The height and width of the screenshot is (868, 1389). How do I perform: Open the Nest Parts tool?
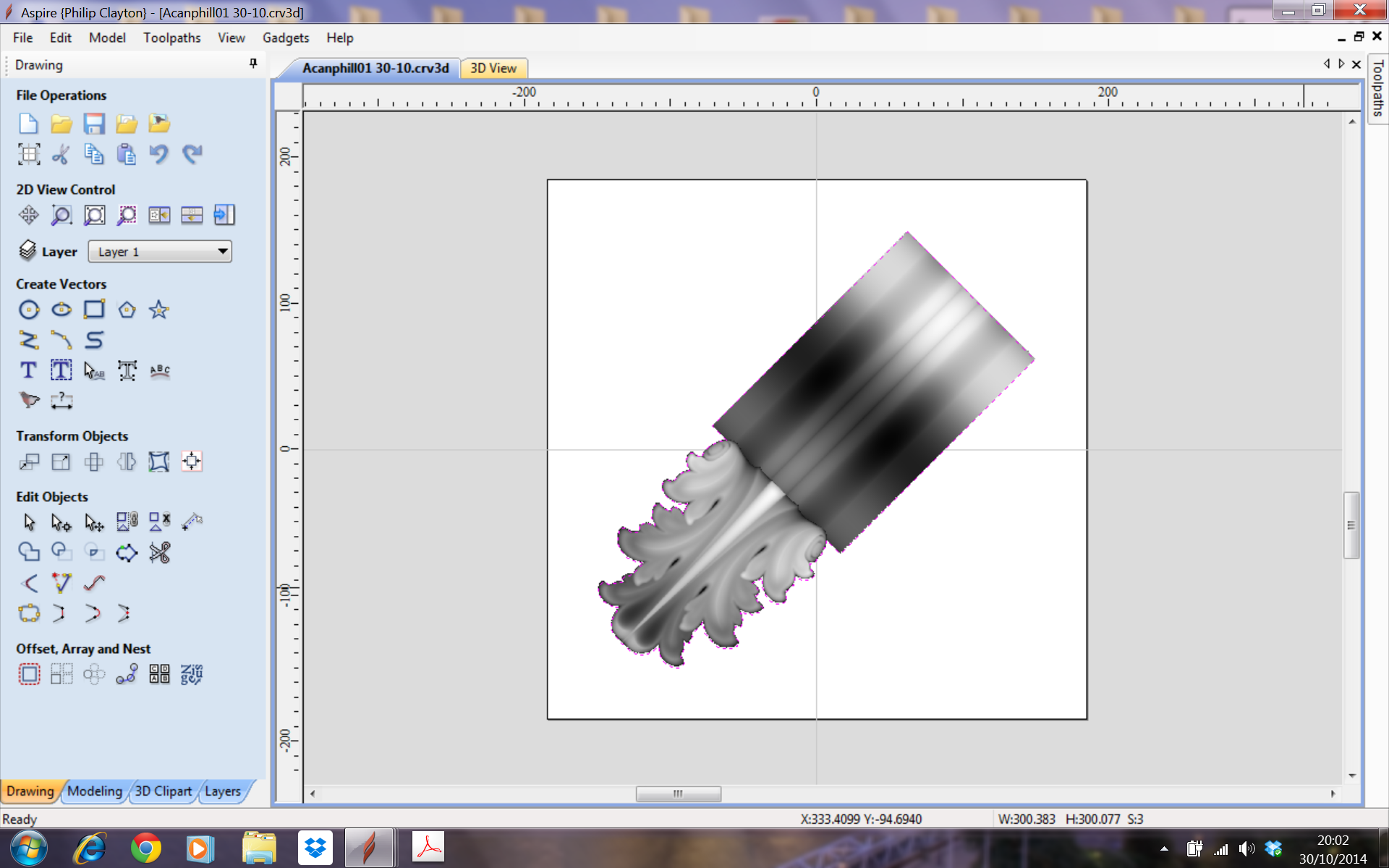point(192,674)
